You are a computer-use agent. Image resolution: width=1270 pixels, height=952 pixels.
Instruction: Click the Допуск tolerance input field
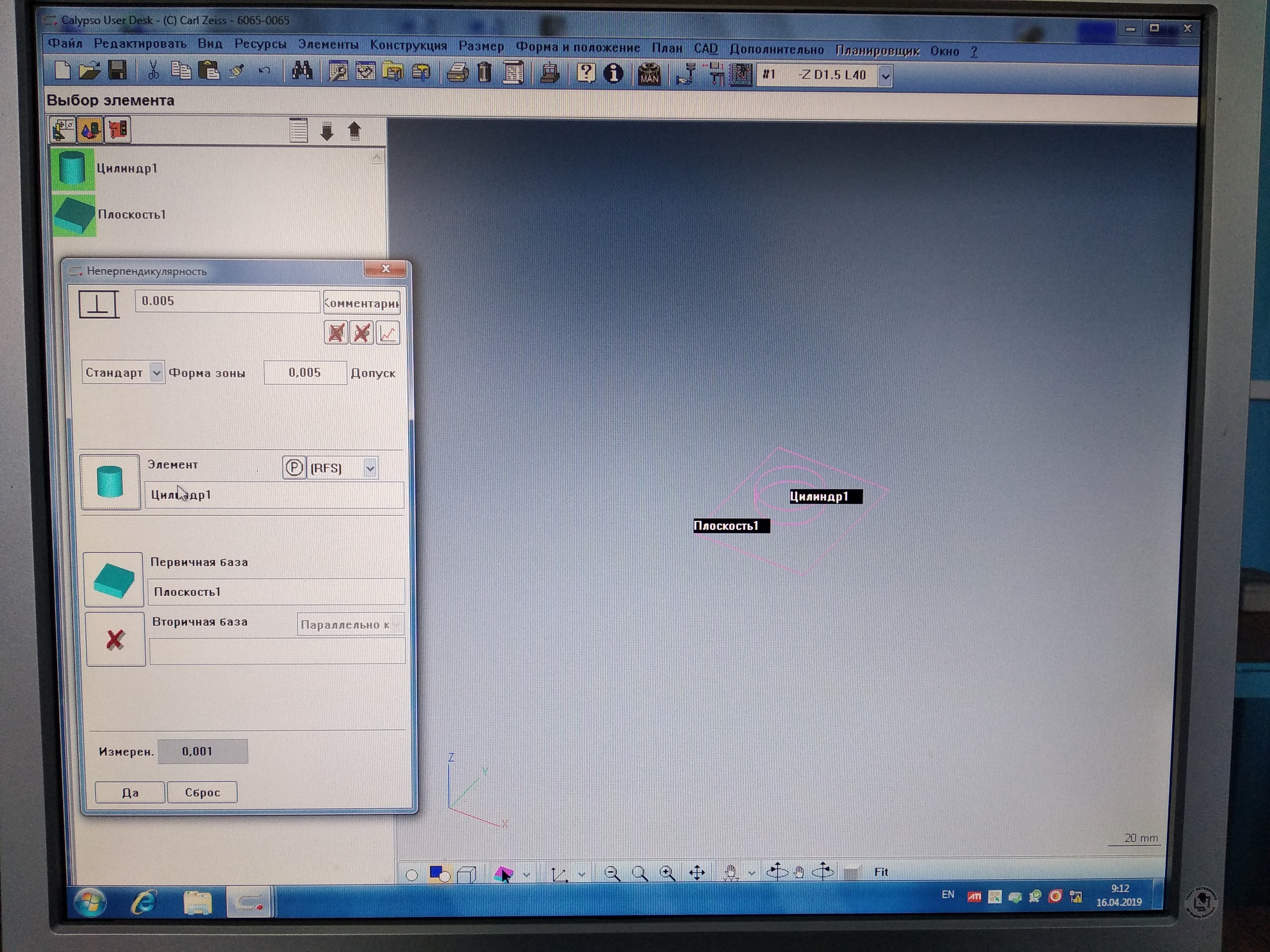click(x=305, y=373)
